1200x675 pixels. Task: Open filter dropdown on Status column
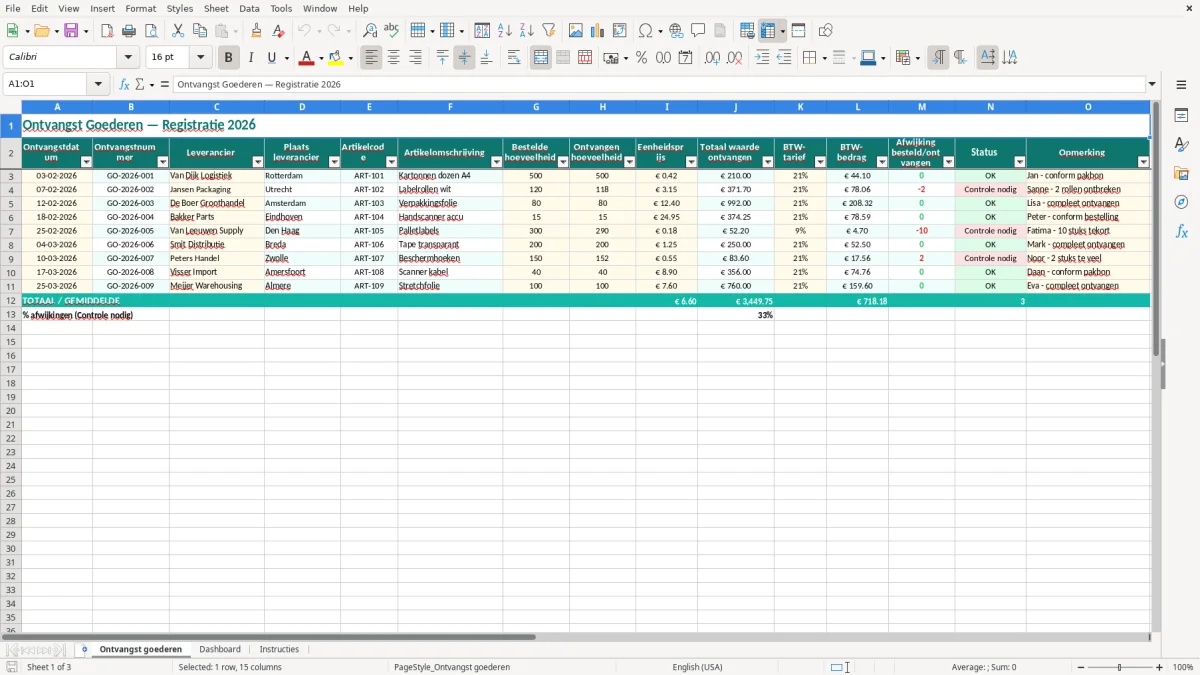pyautogui.click(x=1019, y=162)
